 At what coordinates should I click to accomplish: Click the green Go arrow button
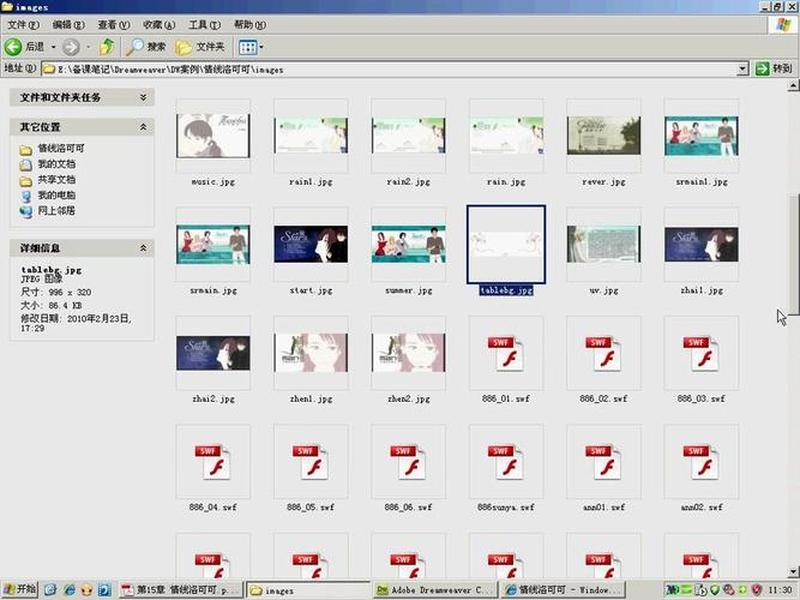point(762,68)
